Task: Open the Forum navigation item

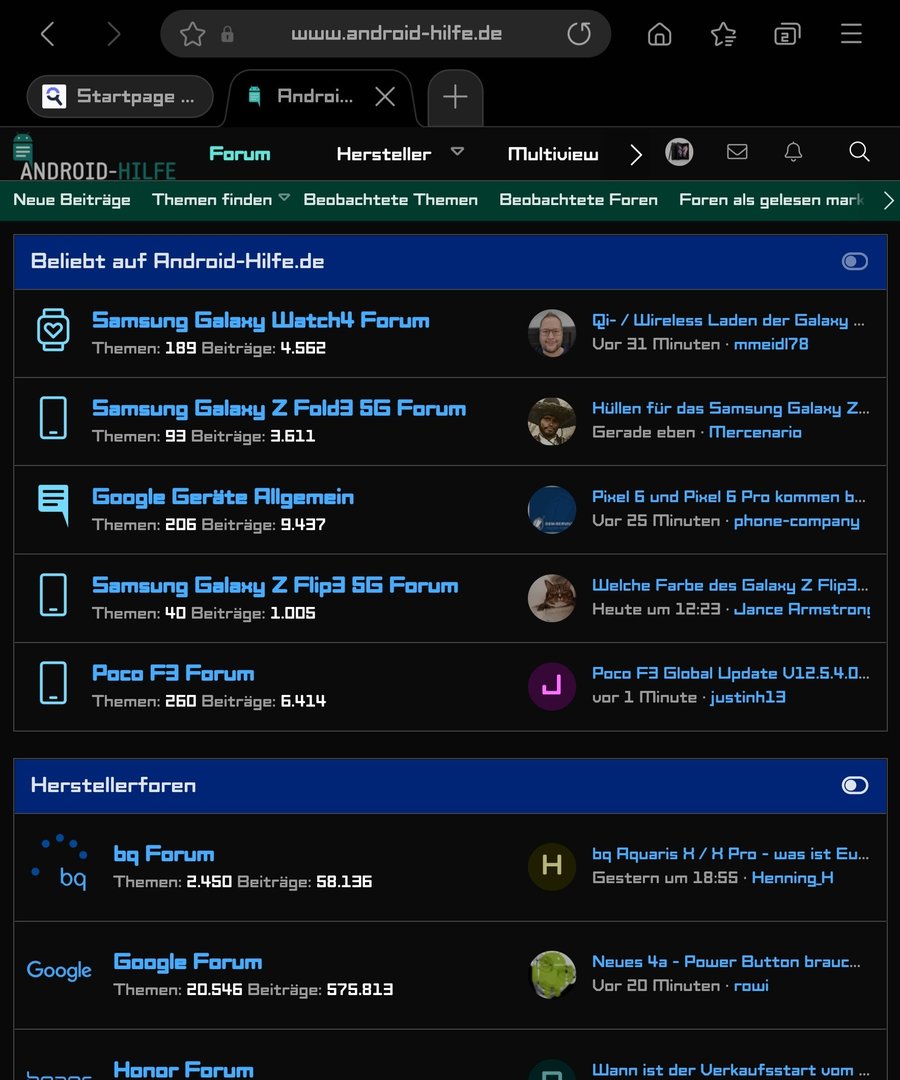Action: coord(240,154)
